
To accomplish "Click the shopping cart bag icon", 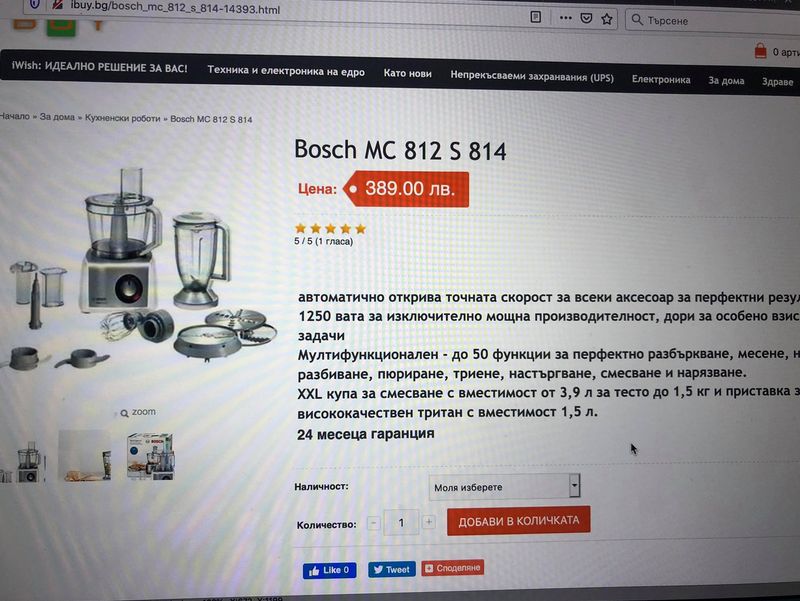I will coord(760,51).
